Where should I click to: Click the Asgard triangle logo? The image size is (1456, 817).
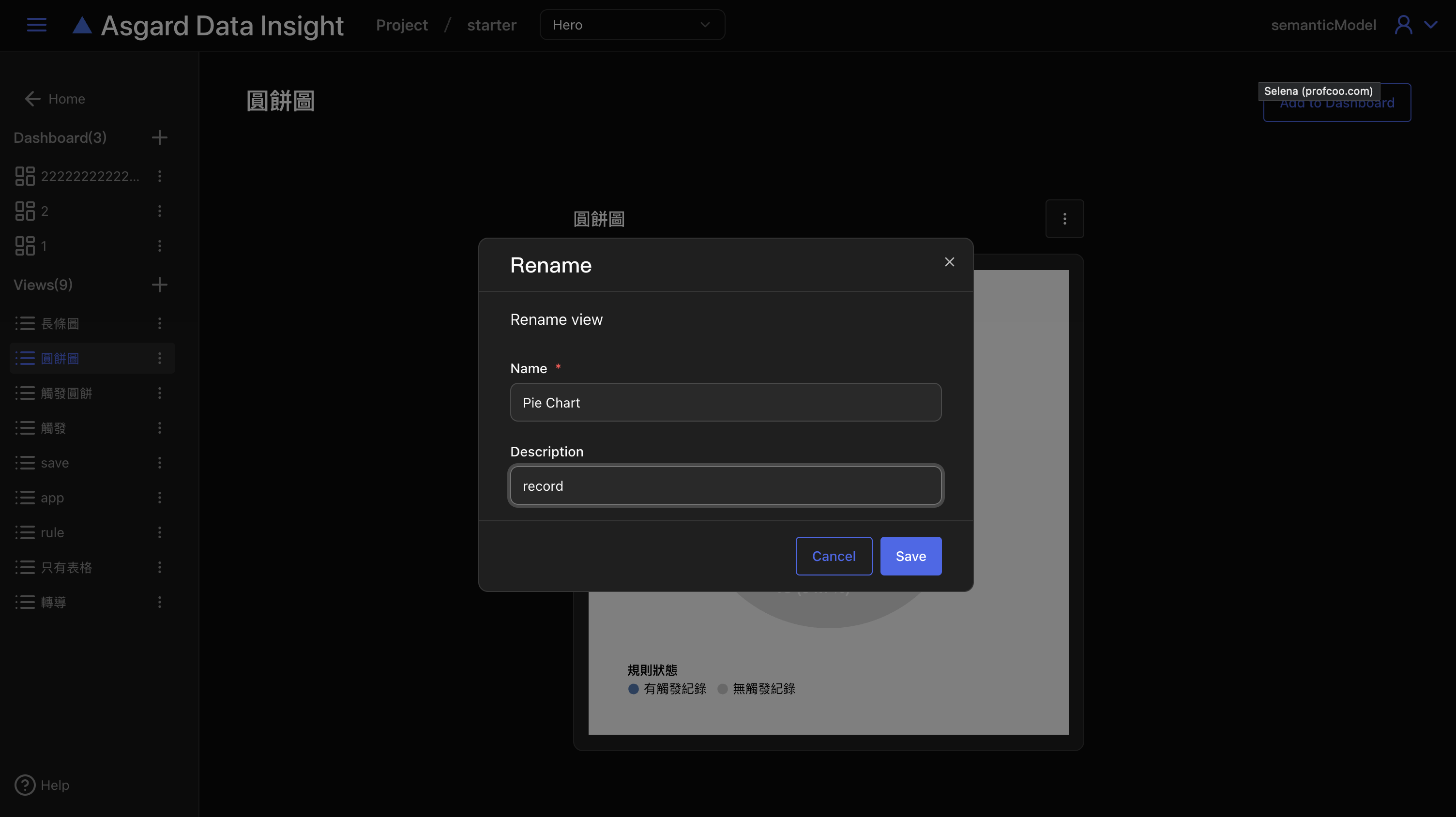point(82,26)
